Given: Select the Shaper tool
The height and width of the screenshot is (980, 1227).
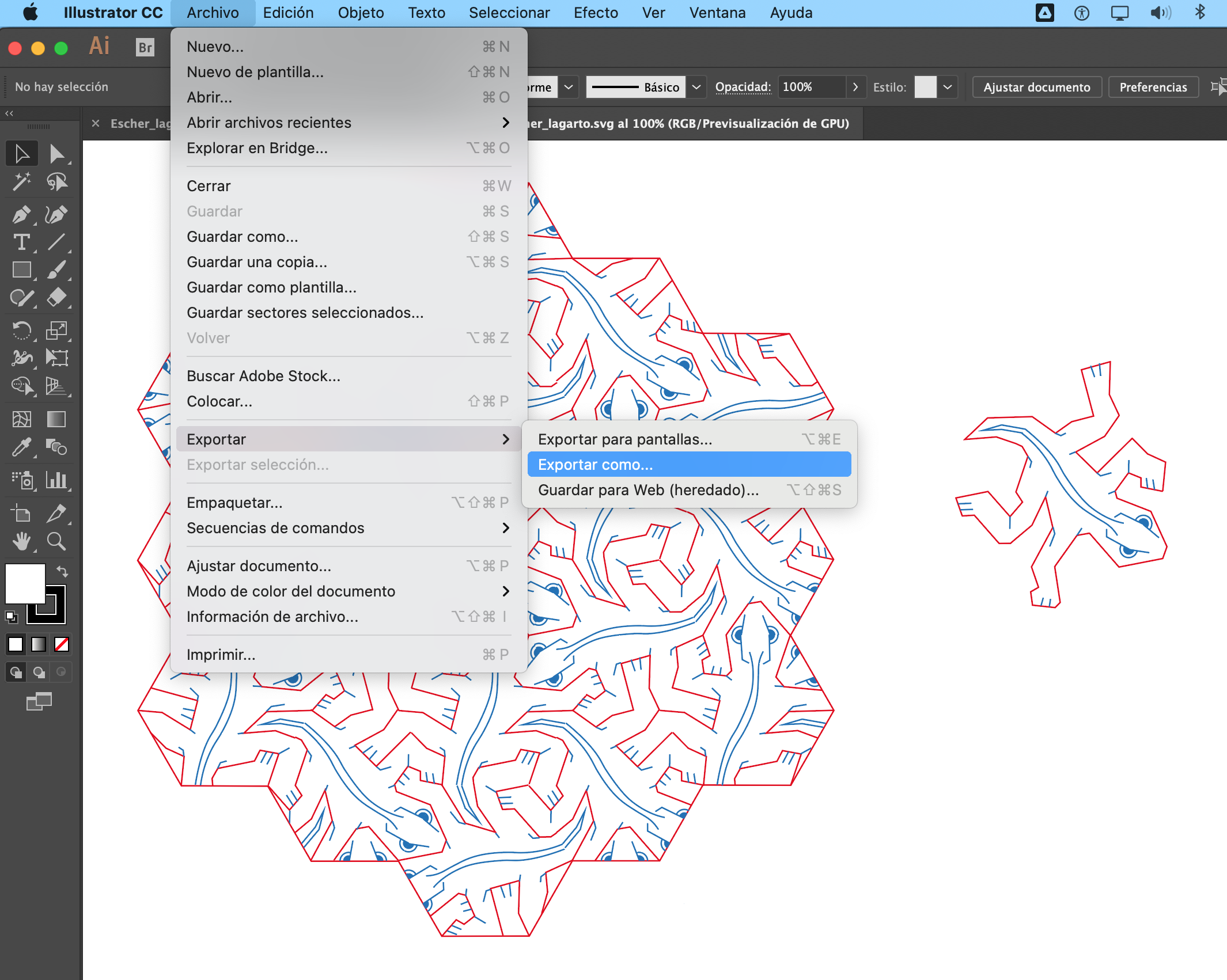Looking at the screenshot, I should [x=22, y=297].
